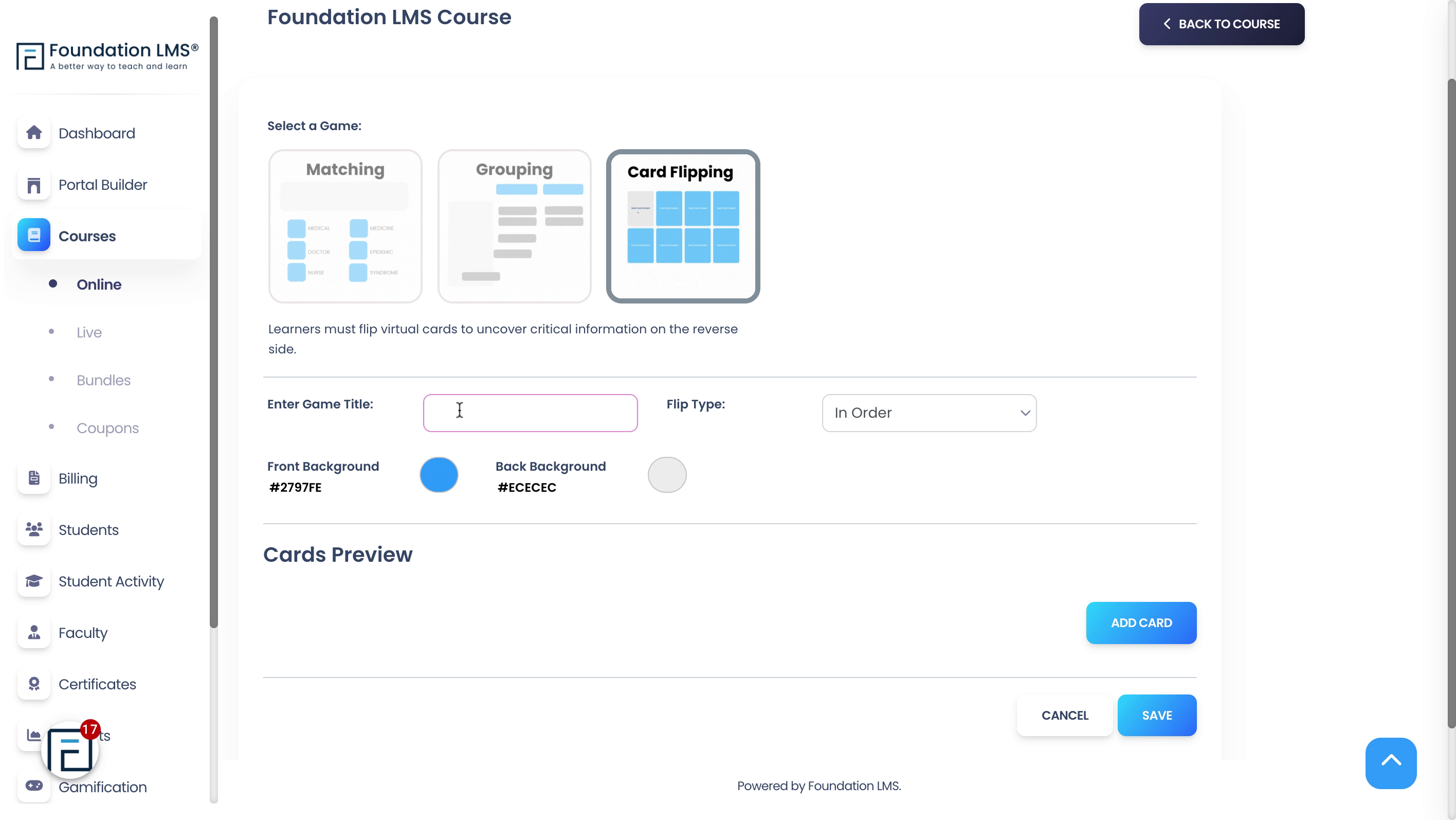Click the Students sidebar icon
Image resolution: width=1456 pixels, height=820 pixels.
coord(34,530)
